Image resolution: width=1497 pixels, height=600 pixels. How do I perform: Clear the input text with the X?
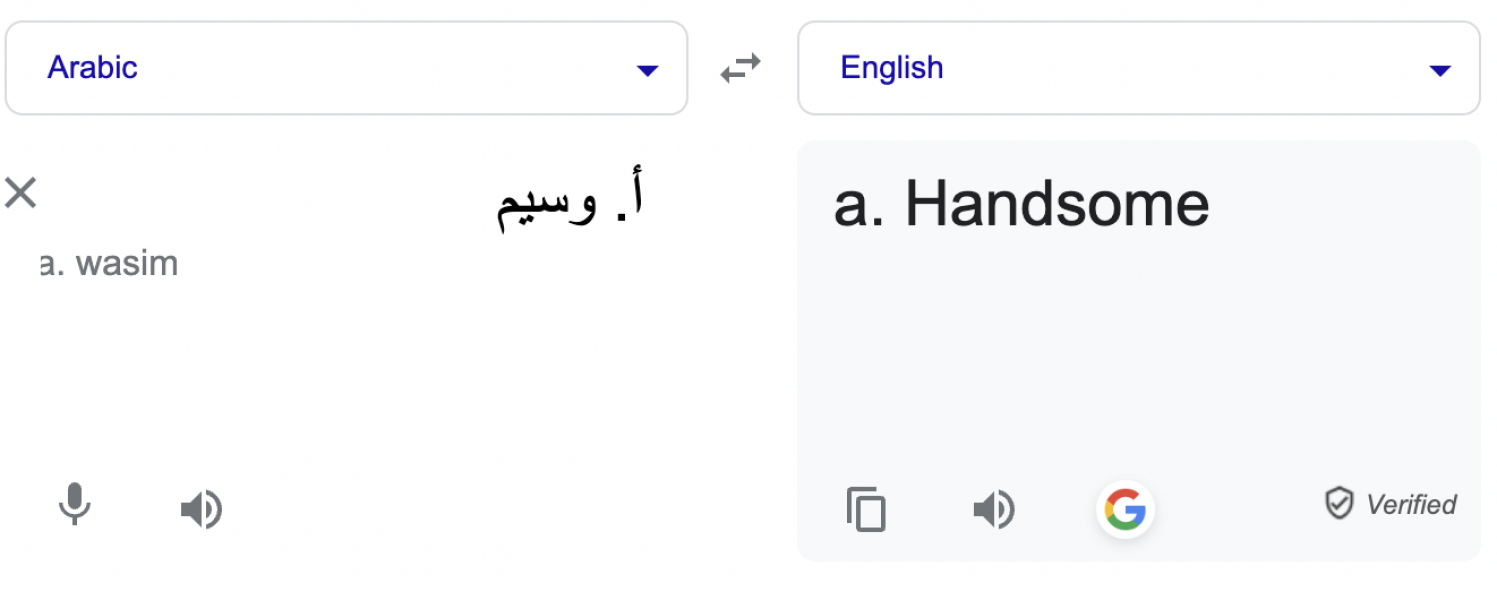pos(20,193)
